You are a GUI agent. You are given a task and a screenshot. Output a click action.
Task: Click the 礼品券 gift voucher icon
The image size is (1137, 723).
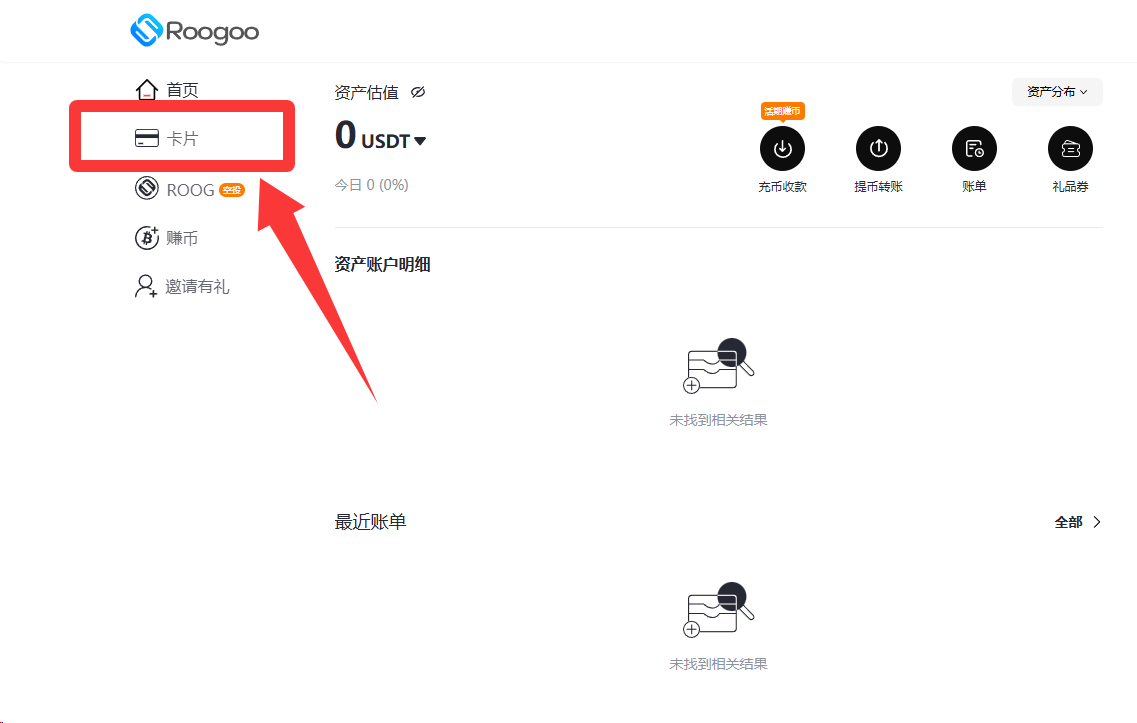(x=1070, y=149)
